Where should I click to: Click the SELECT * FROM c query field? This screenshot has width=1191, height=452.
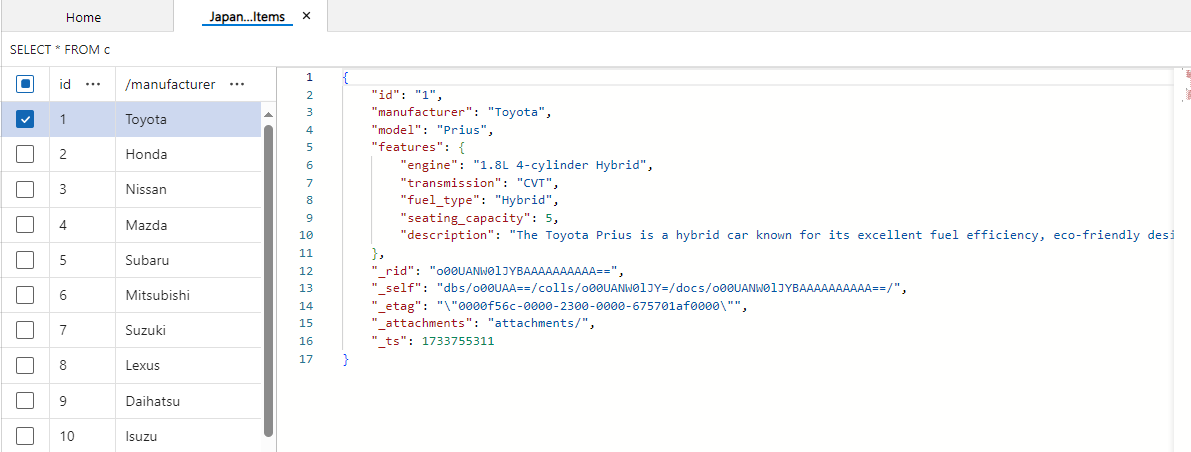[x=596, y=49]
